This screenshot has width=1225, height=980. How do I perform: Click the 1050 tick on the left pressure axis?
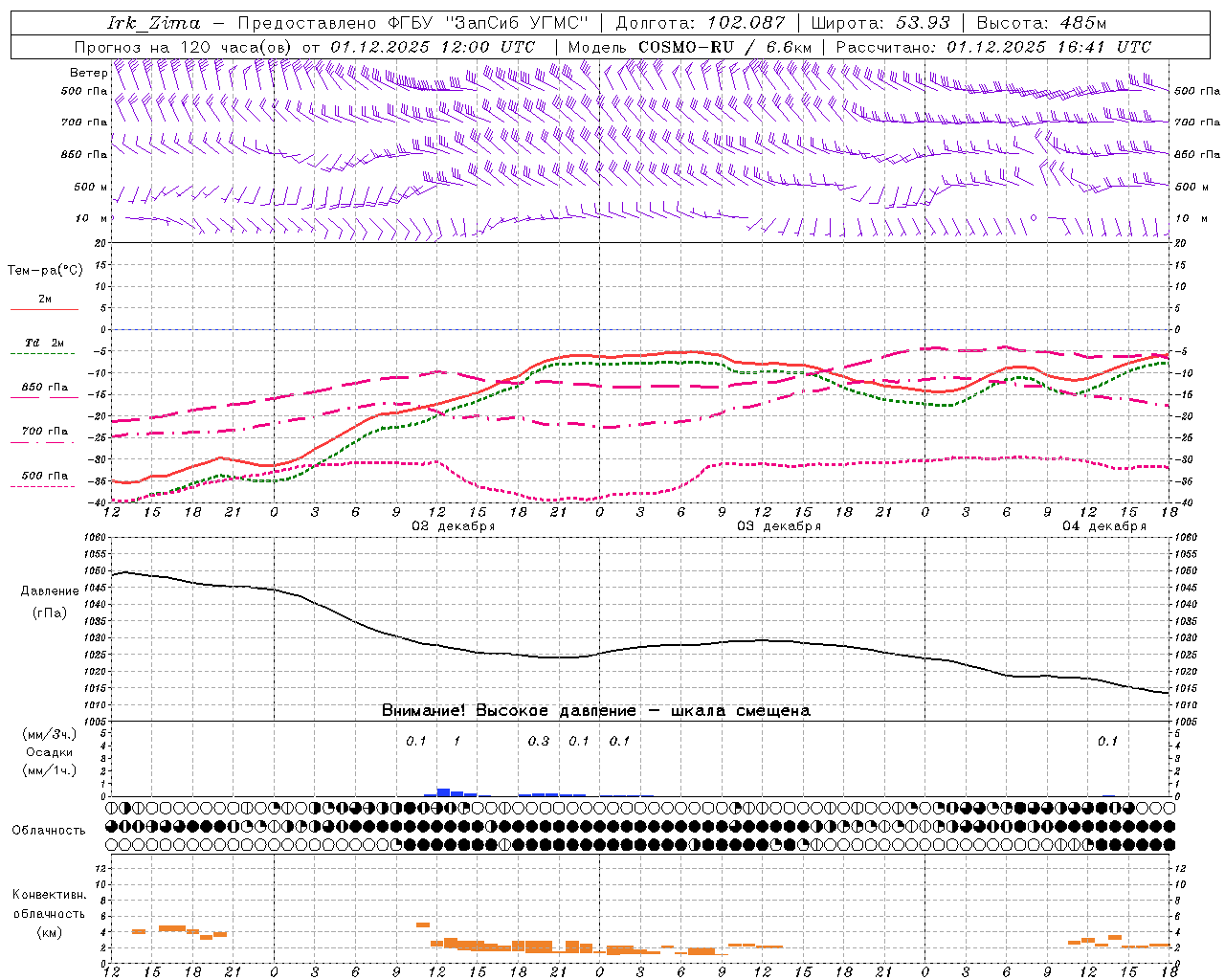pyautogui.click(x=94, y=570)
